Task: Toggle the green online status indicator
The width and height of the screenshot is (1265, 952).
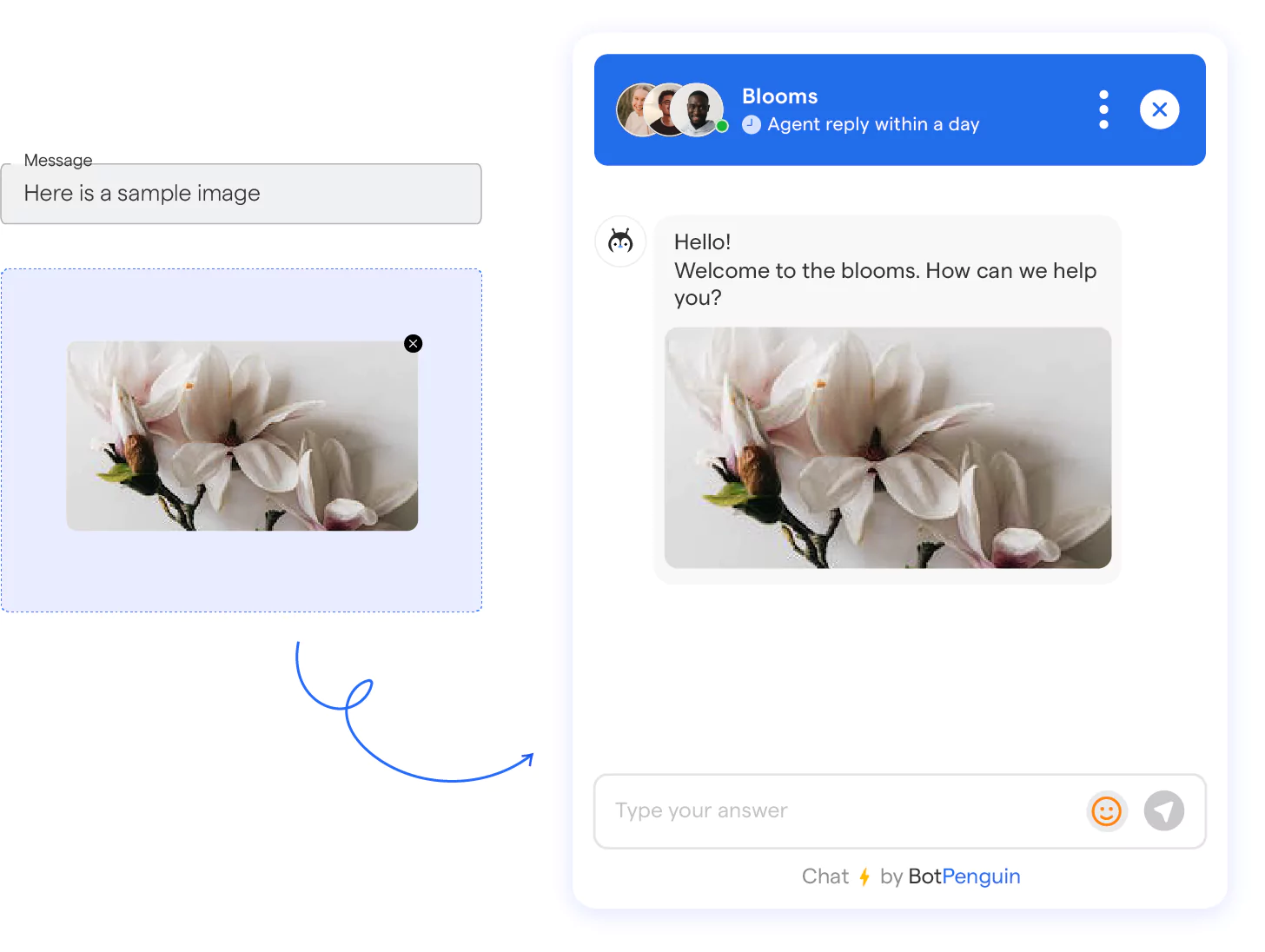Action: [722, 126]
